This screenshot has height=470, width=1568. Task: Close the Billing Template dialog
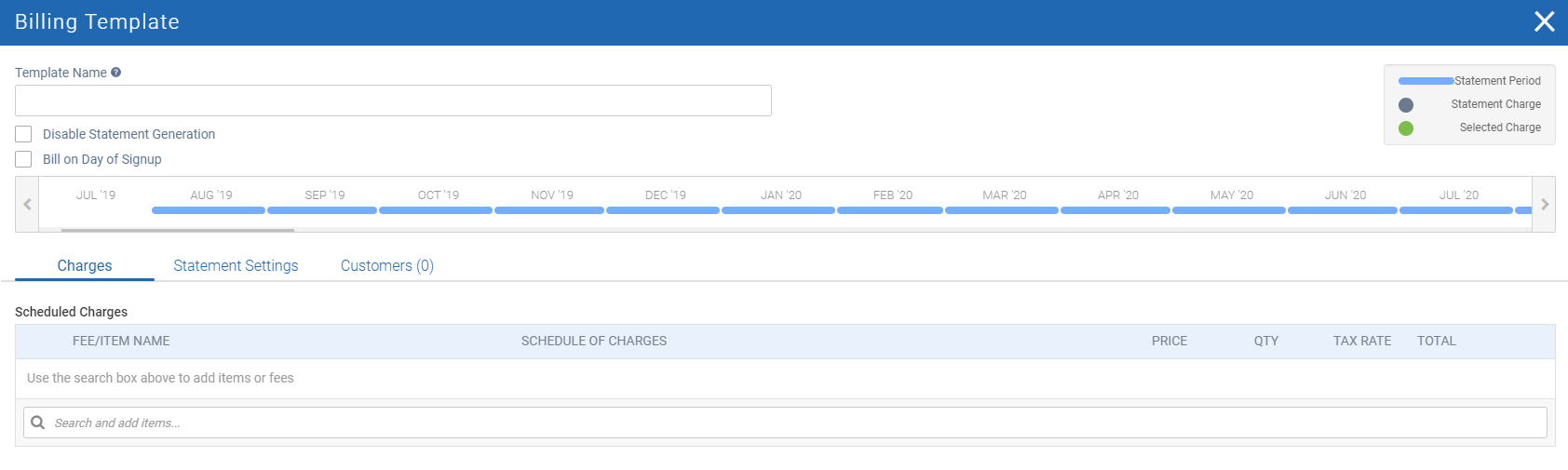[1544, 21]
